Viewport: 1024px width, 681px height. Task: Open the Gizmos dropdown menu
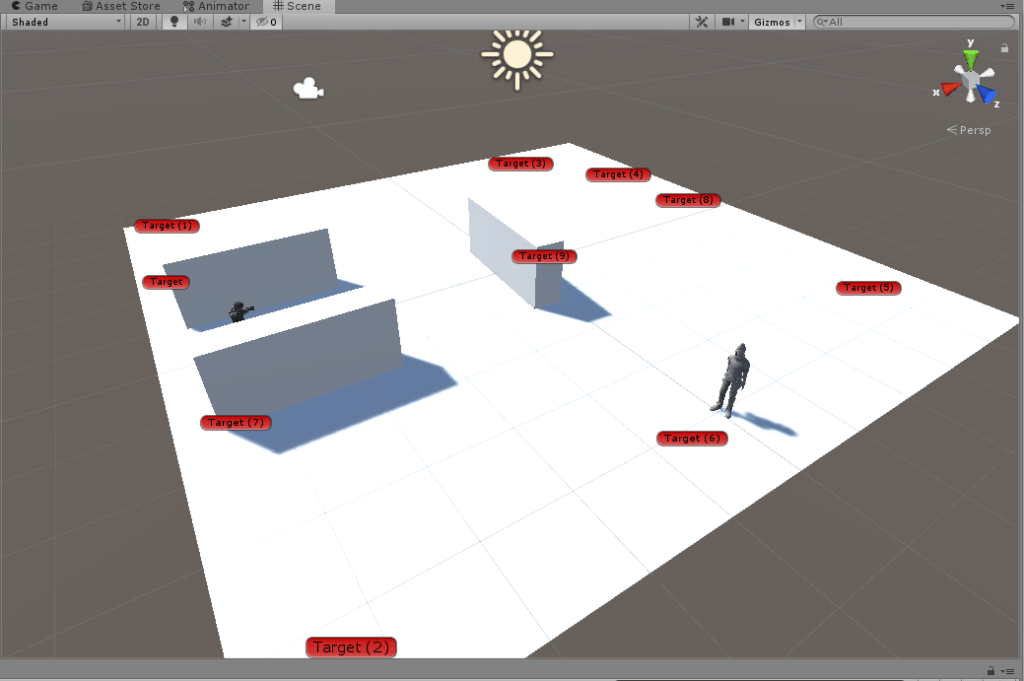coord(777,22)
